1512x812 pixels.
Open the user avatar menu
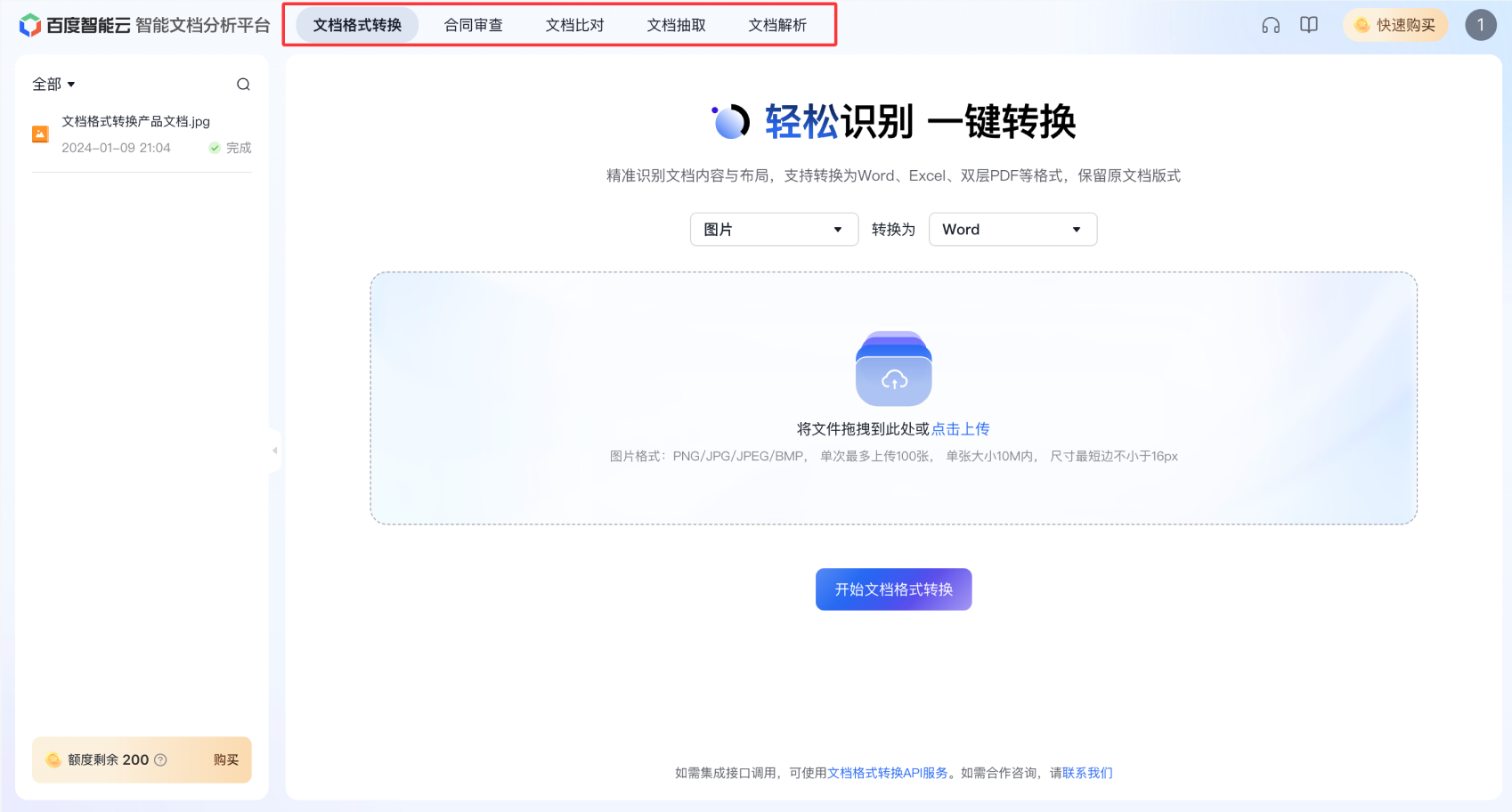(1481, 25)
